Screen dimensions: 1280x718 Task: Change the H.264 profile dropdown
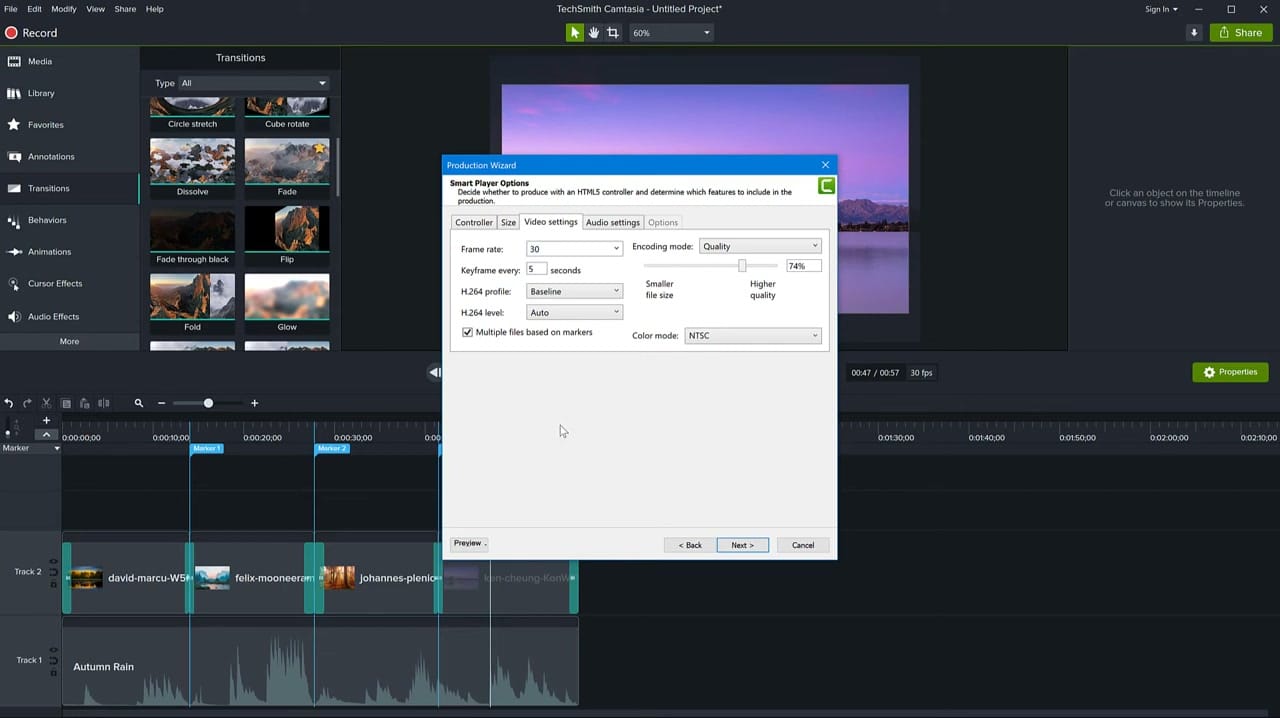(574, 291)
